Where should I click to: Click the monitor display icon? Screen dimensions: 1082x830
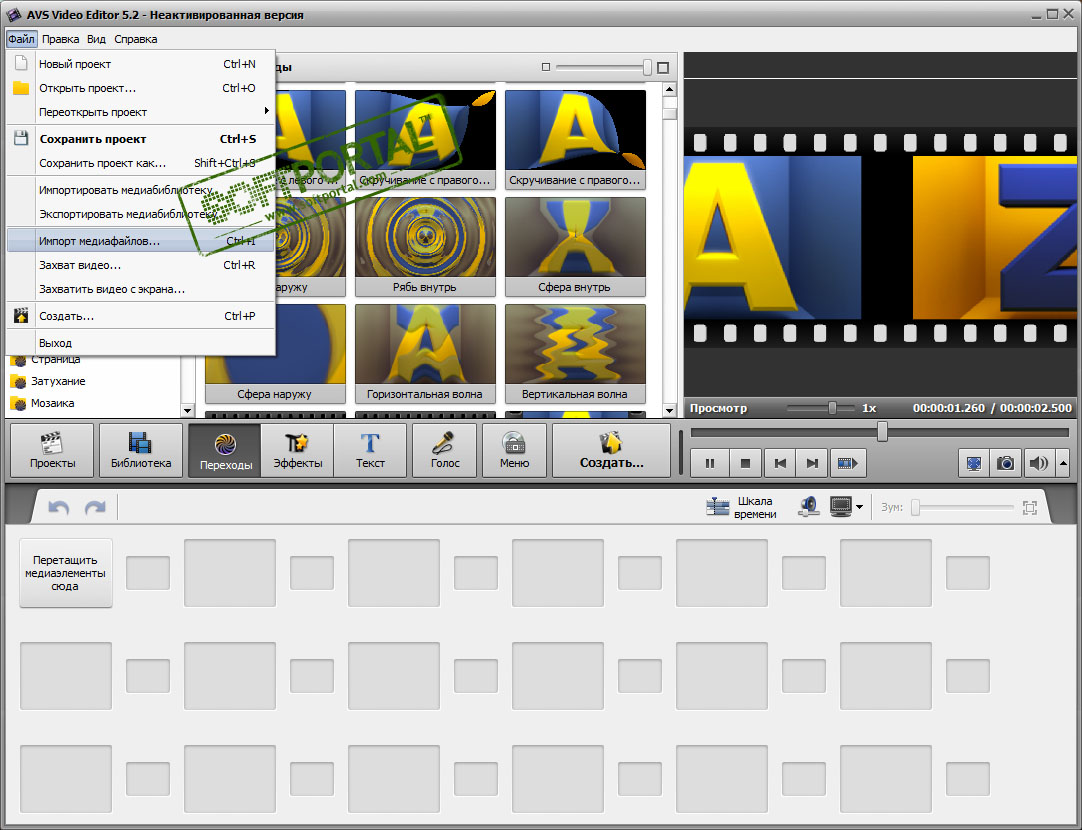(840, 507)
